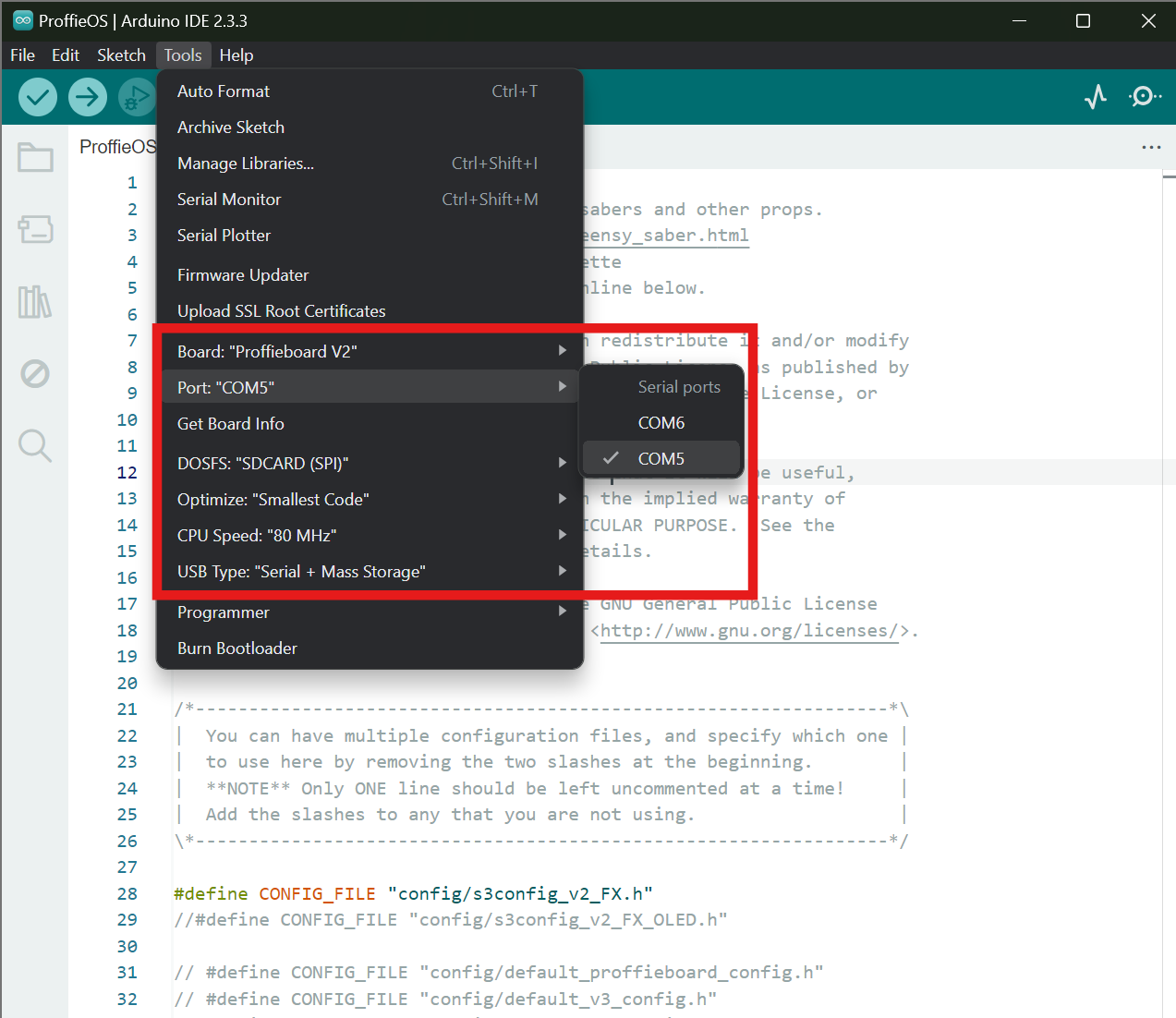This screenshot has width=1176, height=1018.
Task: Expand the Programmer submenu
Action: tap(370, 612)
